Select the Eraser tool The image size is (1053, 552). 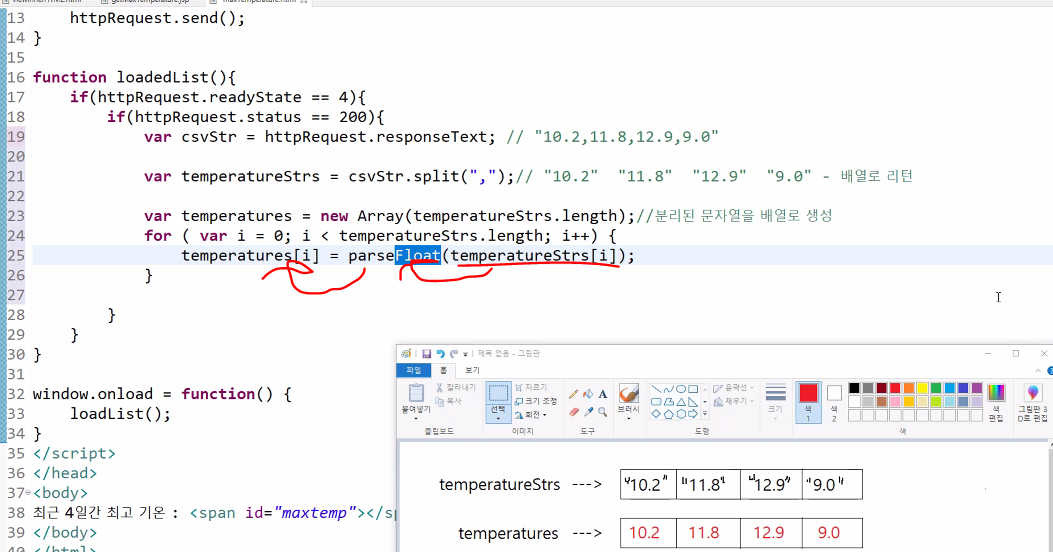click(x=574, y=412)
